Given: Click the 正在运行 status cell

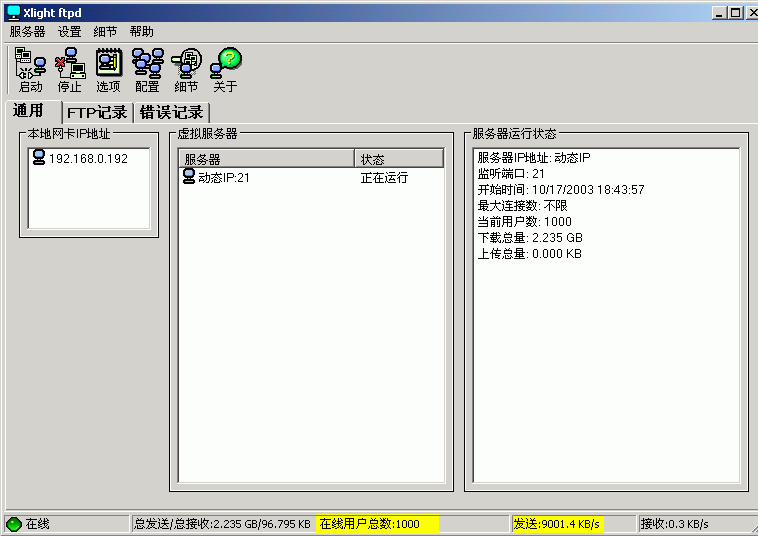Looking at the screenshot, I should click(x=384, y=177).
